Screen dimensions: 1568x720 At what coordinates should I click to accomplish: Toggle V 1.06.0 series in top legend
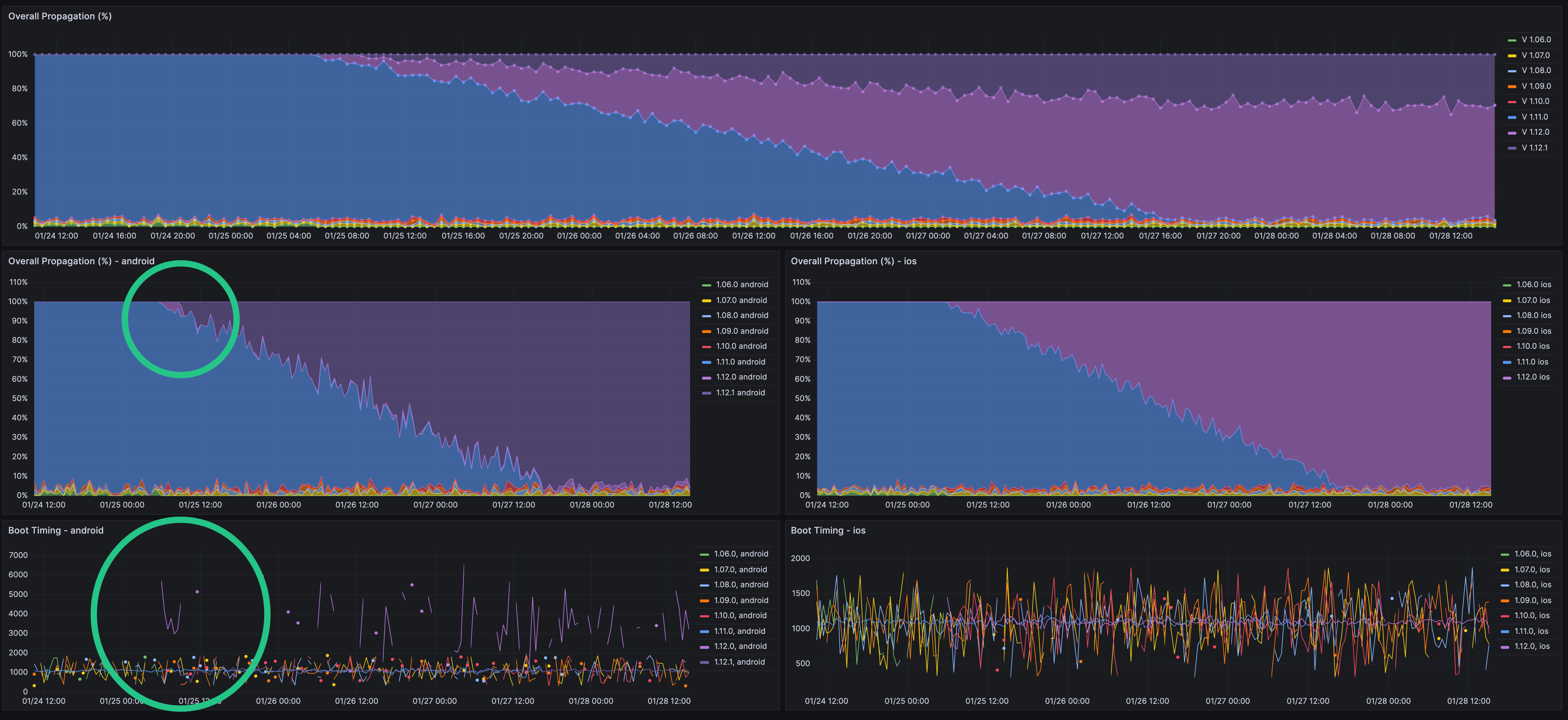[x=1536, y=40]
